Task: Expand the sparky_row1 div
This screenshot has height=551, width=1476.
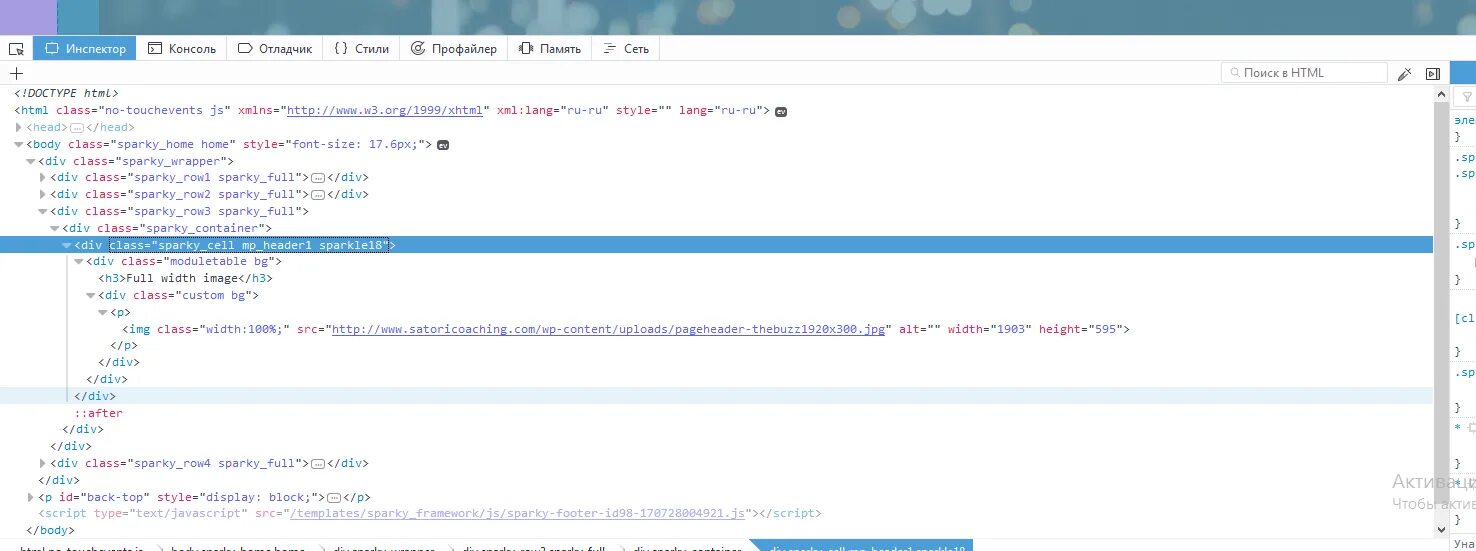Action: click(x=43, y=178)
